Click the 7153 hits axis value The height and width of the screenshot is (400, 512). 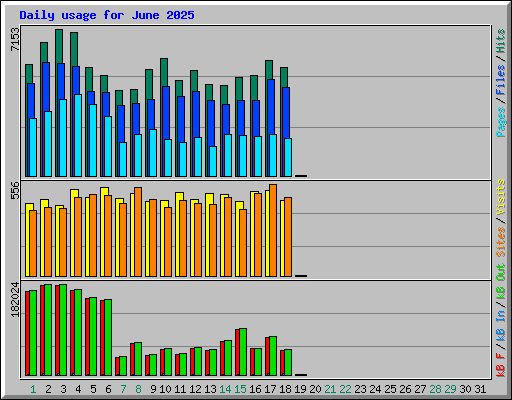point(15,39)
